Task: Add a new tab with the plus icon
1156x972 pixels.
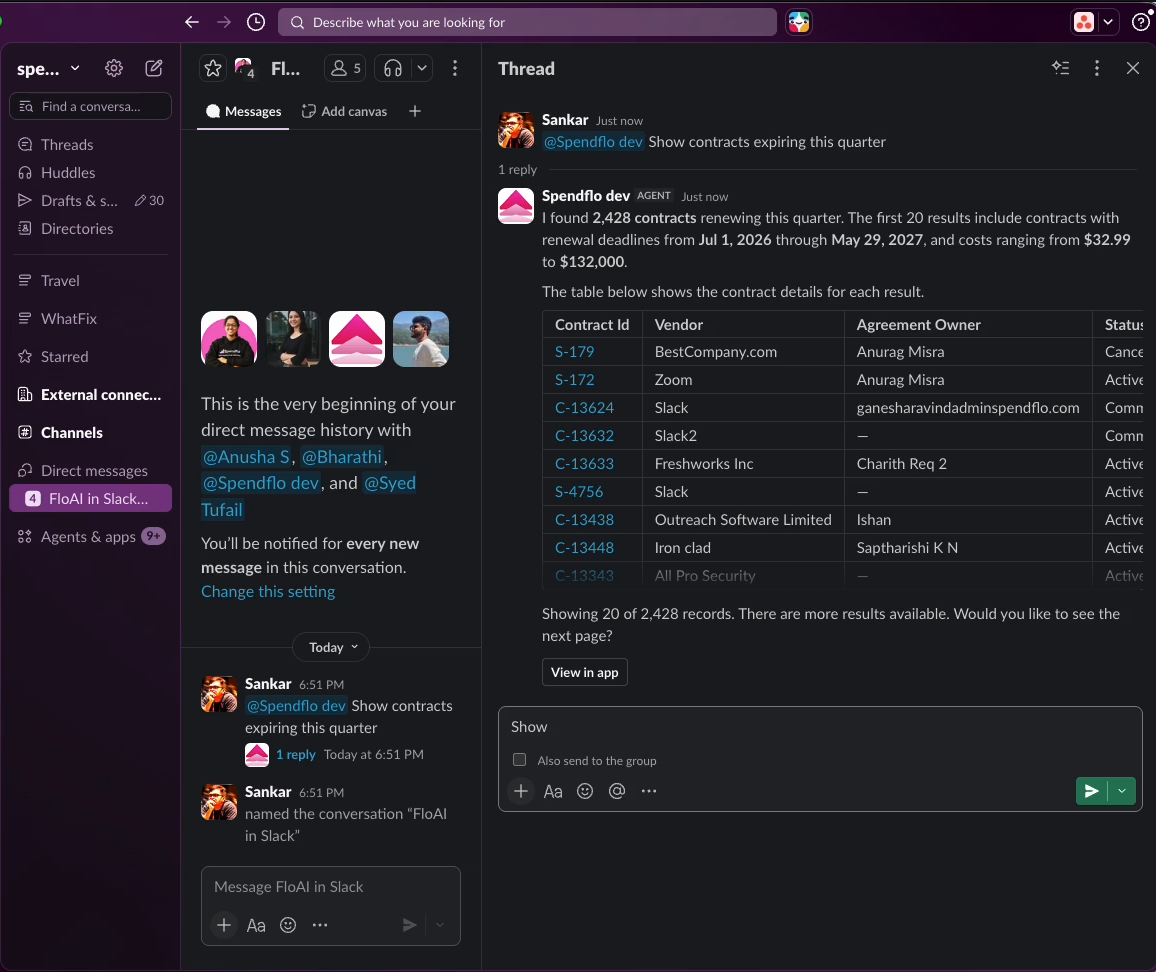Action: point(415,111)
